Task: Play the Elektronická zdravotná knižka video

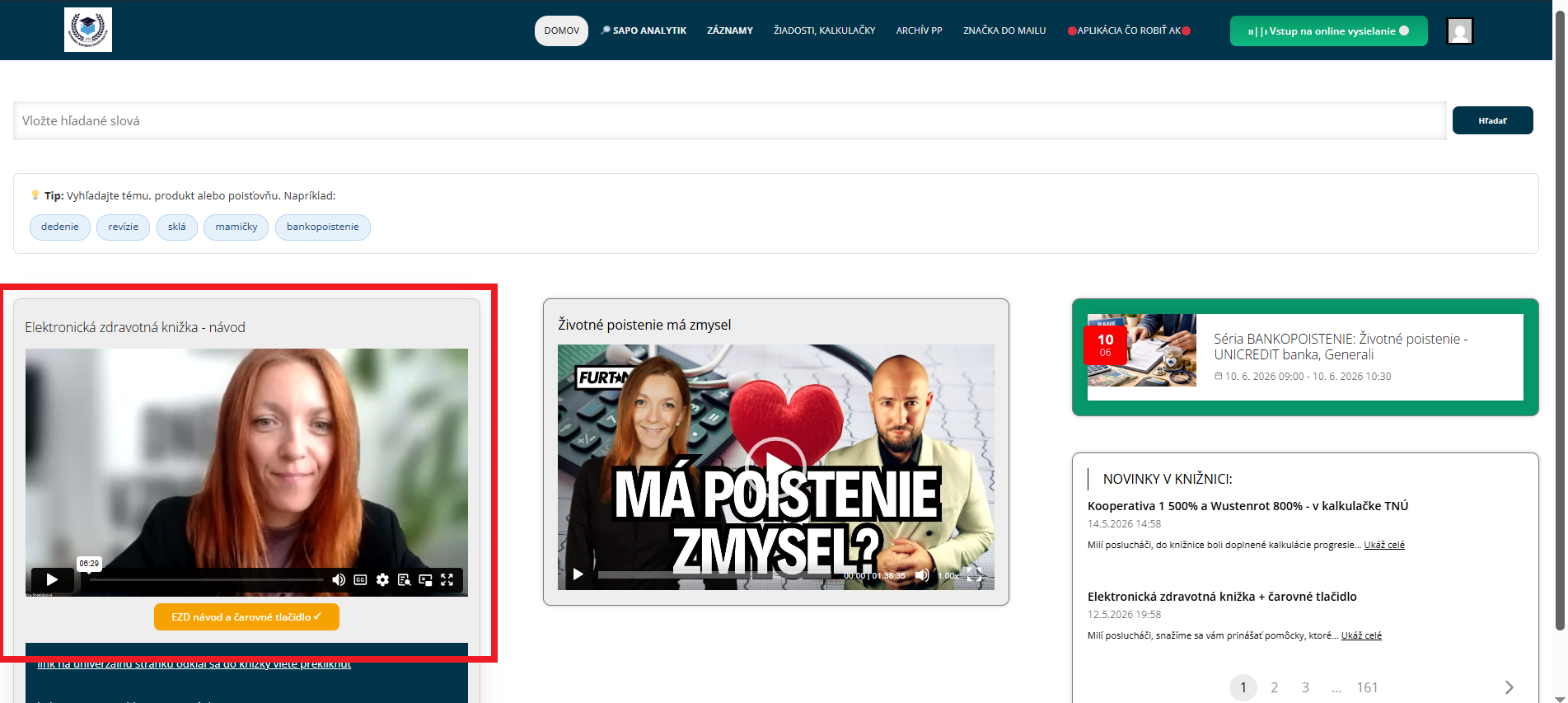Action: click(52, 579)
